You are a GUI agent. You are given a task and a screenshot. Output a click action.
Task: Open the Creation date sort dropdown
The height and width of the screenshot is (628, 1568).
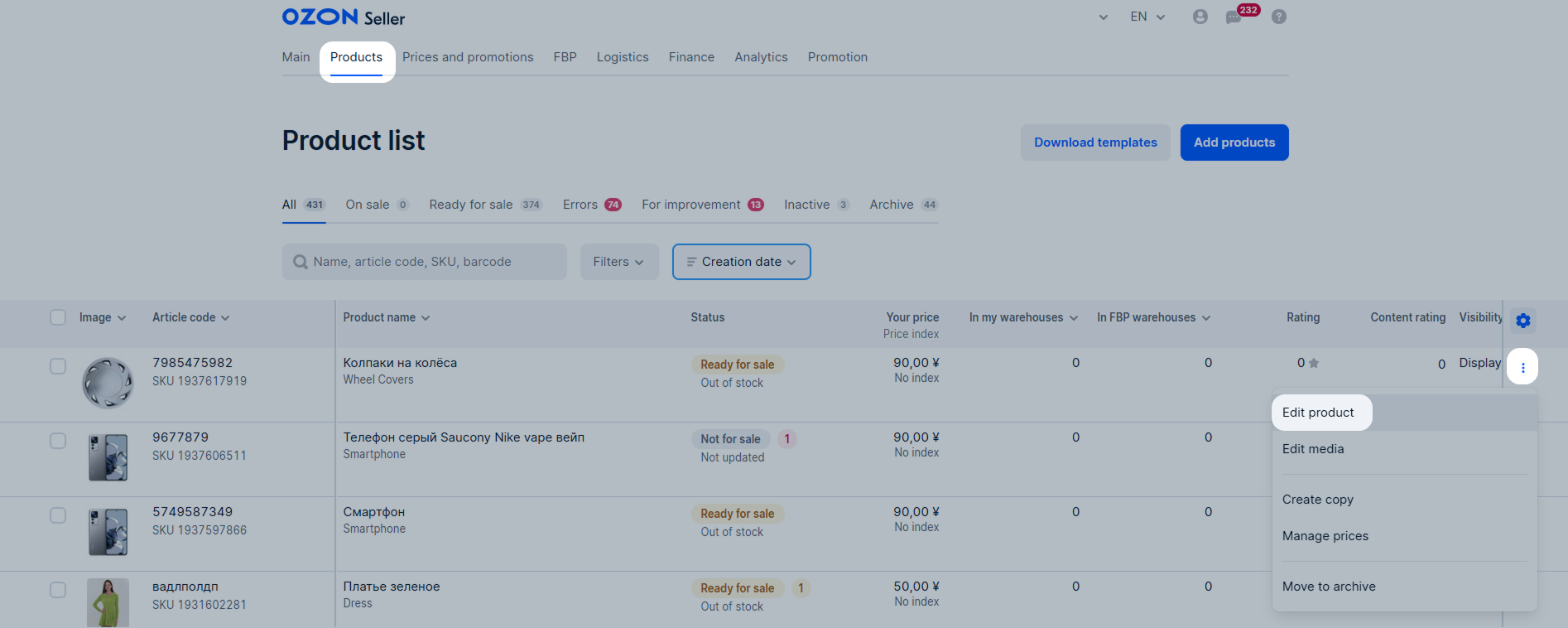(741, 262)
